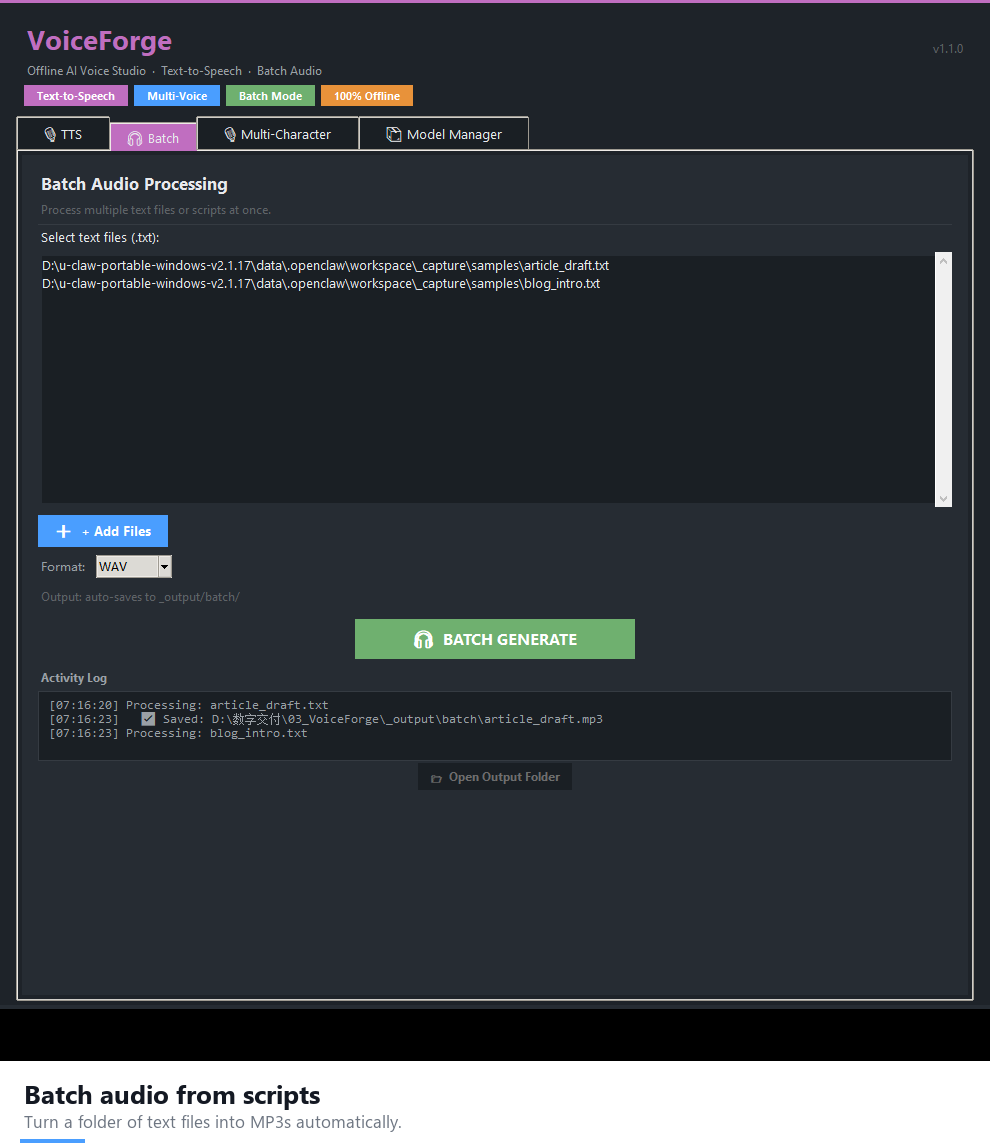Click the Batch Mode badge

point(270,96)
